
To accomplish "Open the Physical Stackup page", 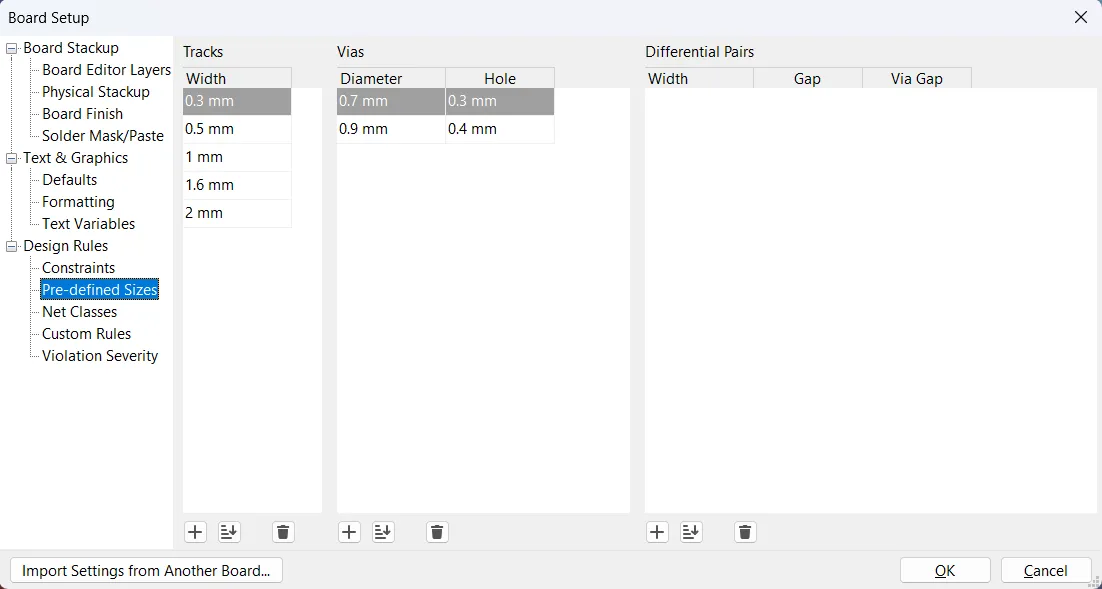I will (x=95, y=92).
